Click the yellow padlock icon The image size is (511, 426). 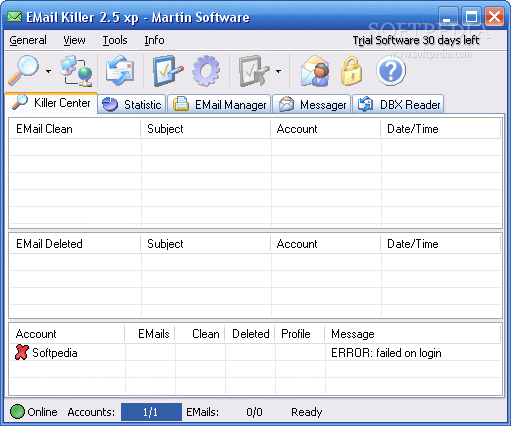pyautogui.click(x=351, y=70)
